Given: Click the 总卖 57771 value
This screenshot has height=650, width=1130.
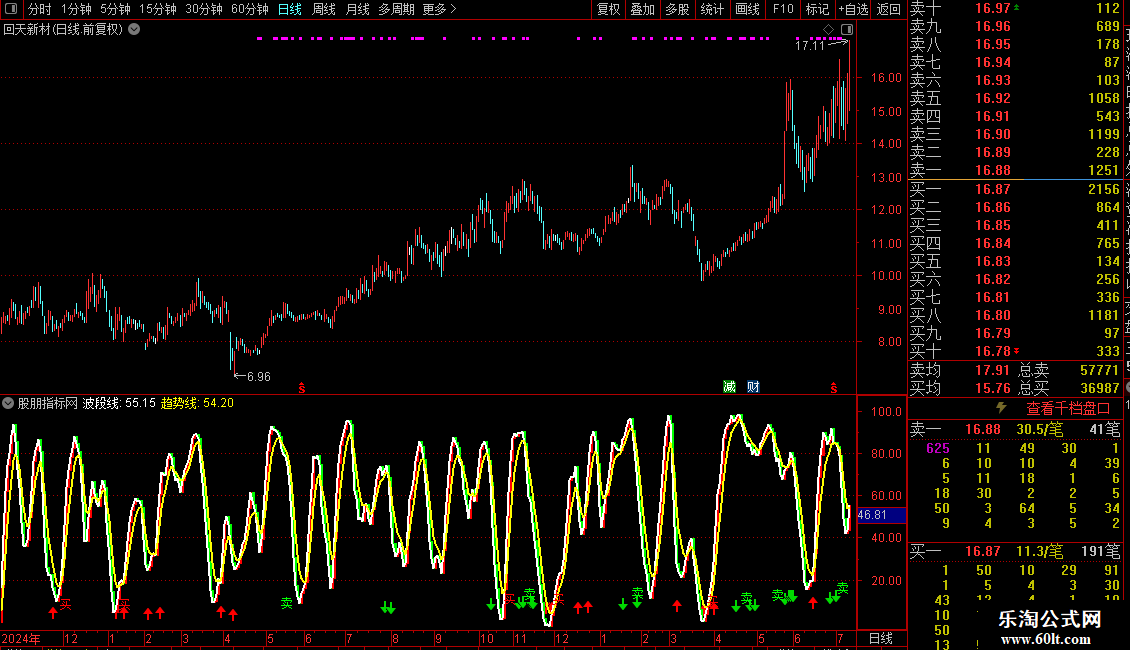Looking at the screenshot, I should point(1099,370).
